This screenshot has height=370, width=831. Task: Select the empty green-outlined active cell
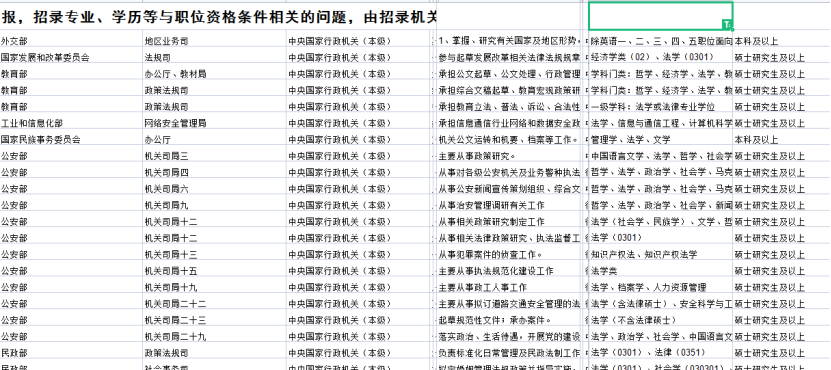(660, 16)
